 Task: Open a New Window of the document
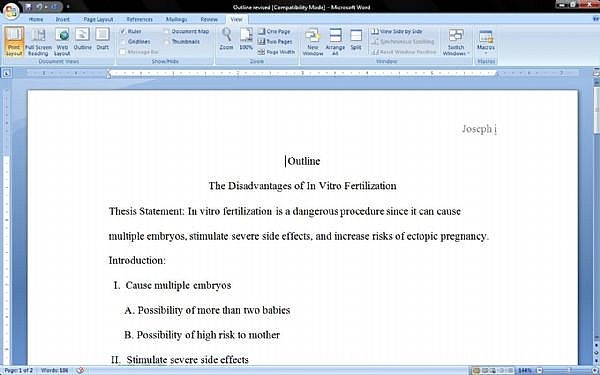[x=313, y=42]
